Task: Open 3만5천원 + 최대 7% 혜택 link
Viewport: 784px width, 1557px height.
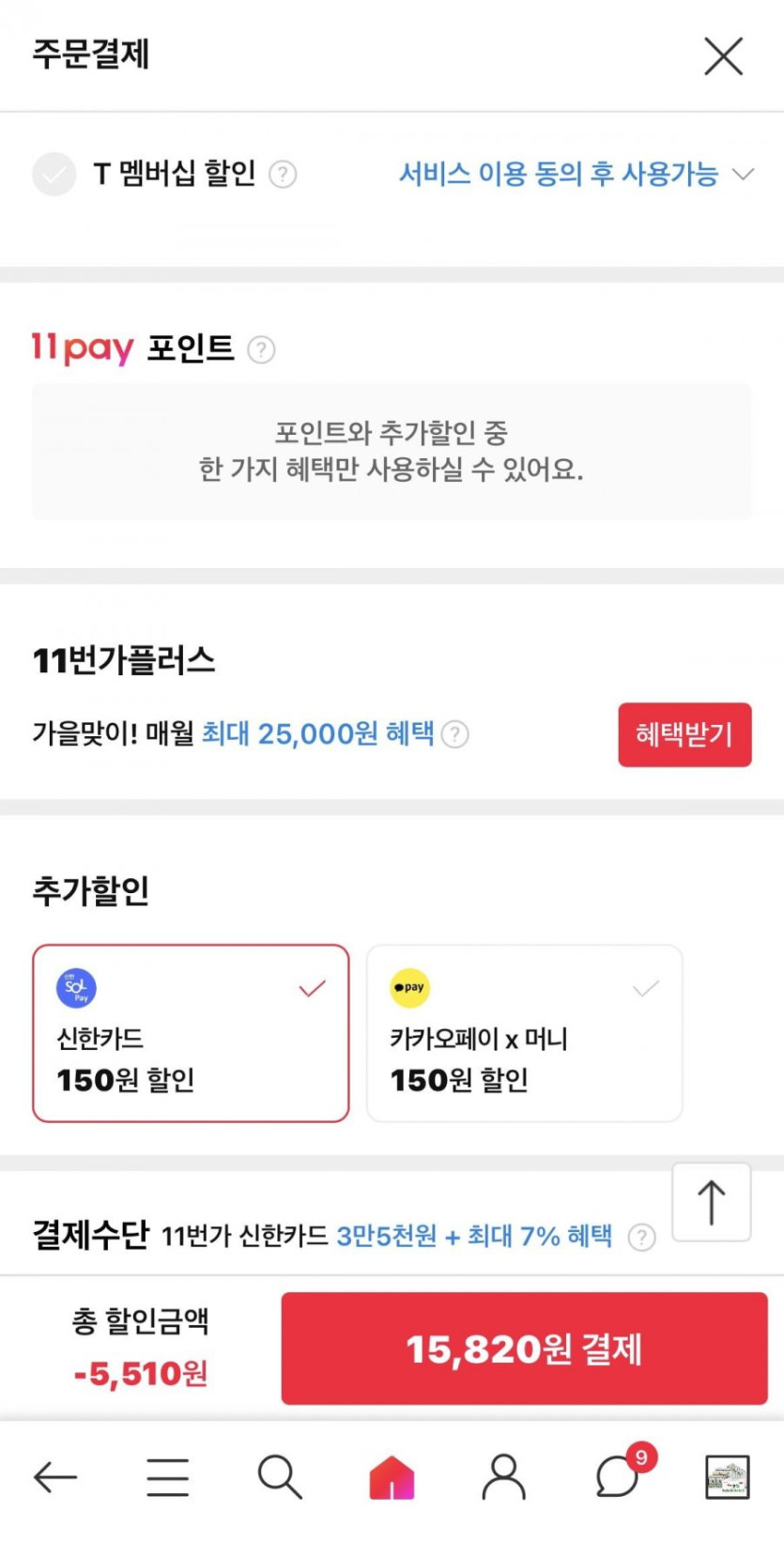Action: coord(474,1236)
